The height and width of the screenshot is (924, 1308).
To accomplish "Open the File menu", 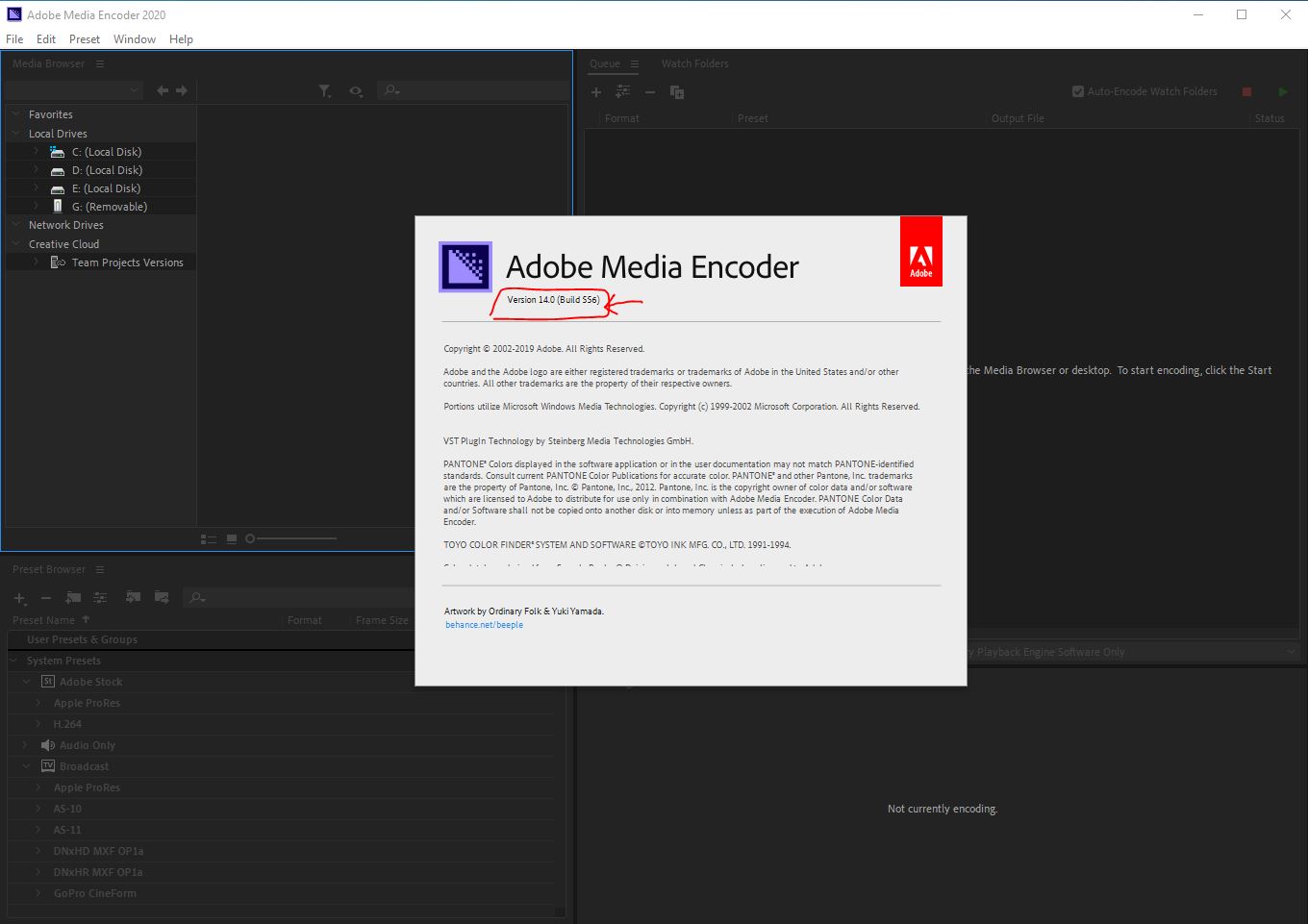I will tap(14, 39).
